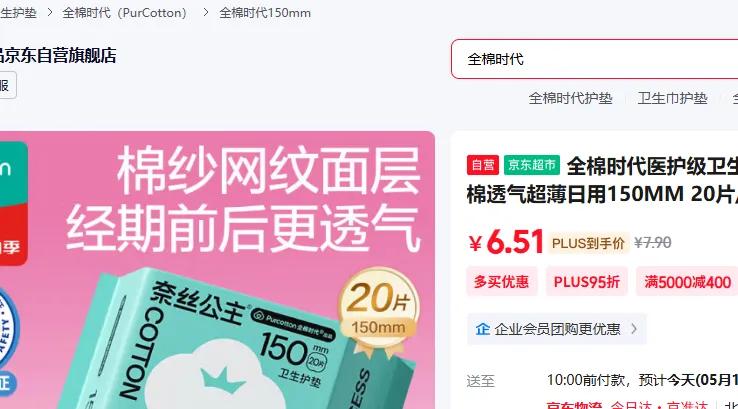The height and width of the screenshot is (409, 738).
Task: Click search suggestion 全棉时代护垫
Action: tap(570, 98)
